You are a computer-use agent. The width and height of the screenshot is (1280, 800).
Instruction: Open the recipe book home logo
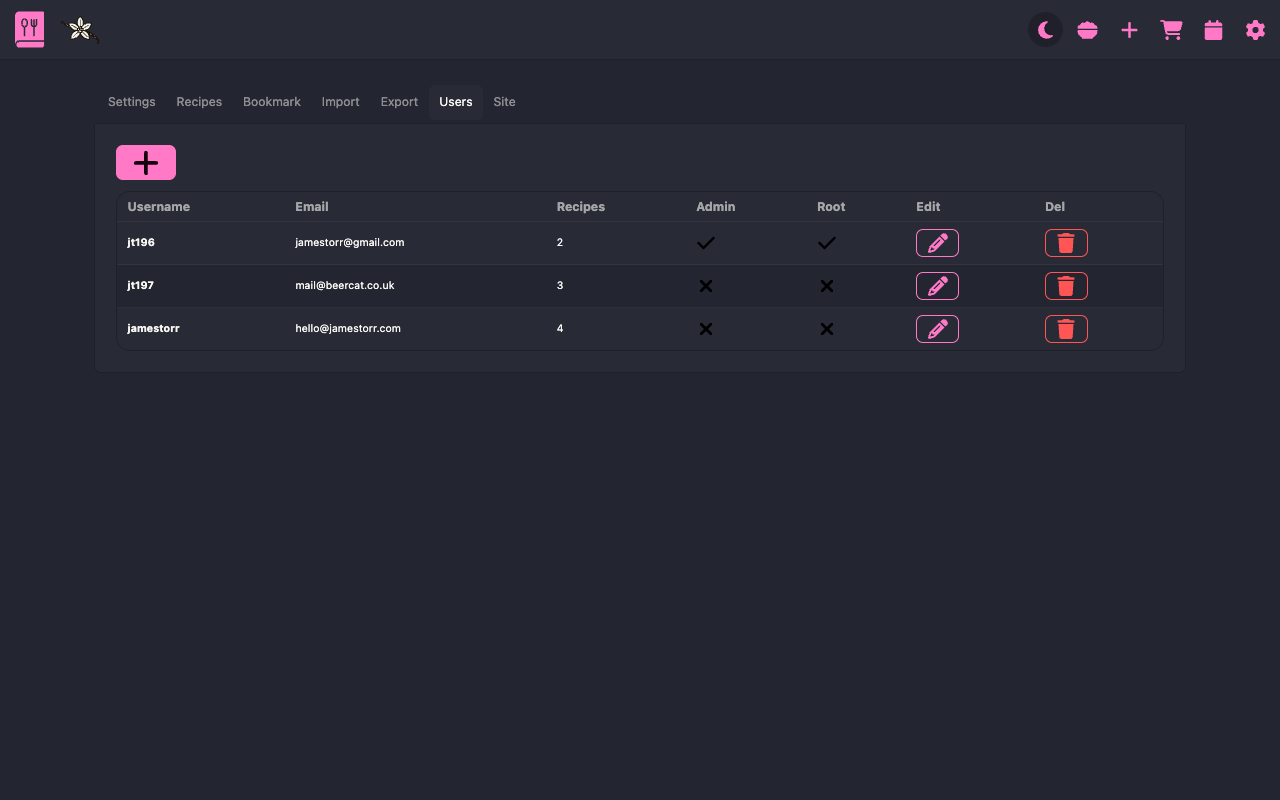coord(30,30)
